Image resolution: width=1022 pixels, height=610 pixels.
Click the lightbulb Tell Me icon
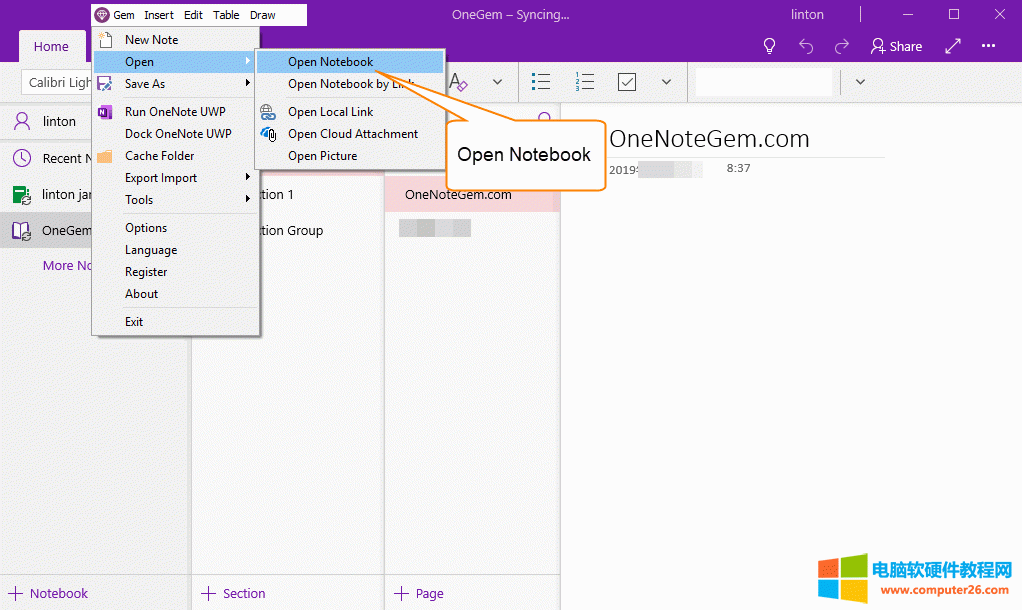[769, 45]
